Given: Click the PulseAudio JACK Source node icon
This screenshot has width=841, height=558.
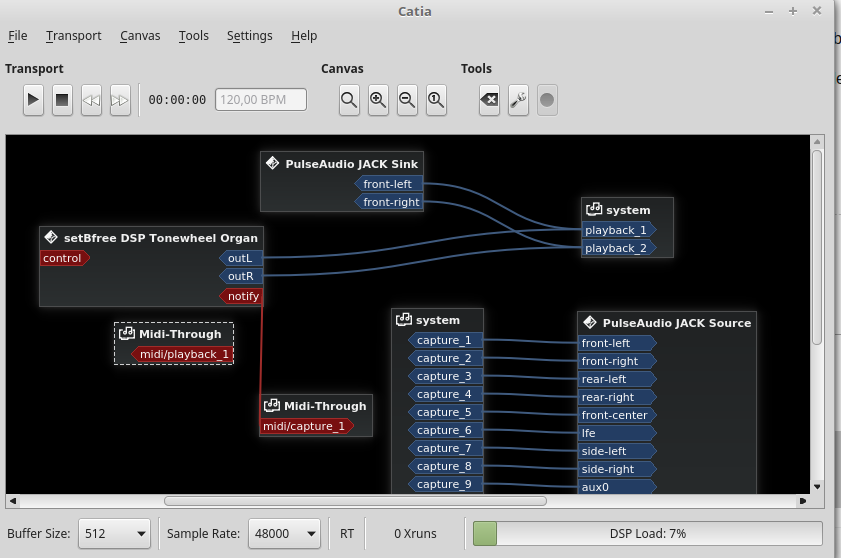Looking at the screenshot, I should click(590, 322).
